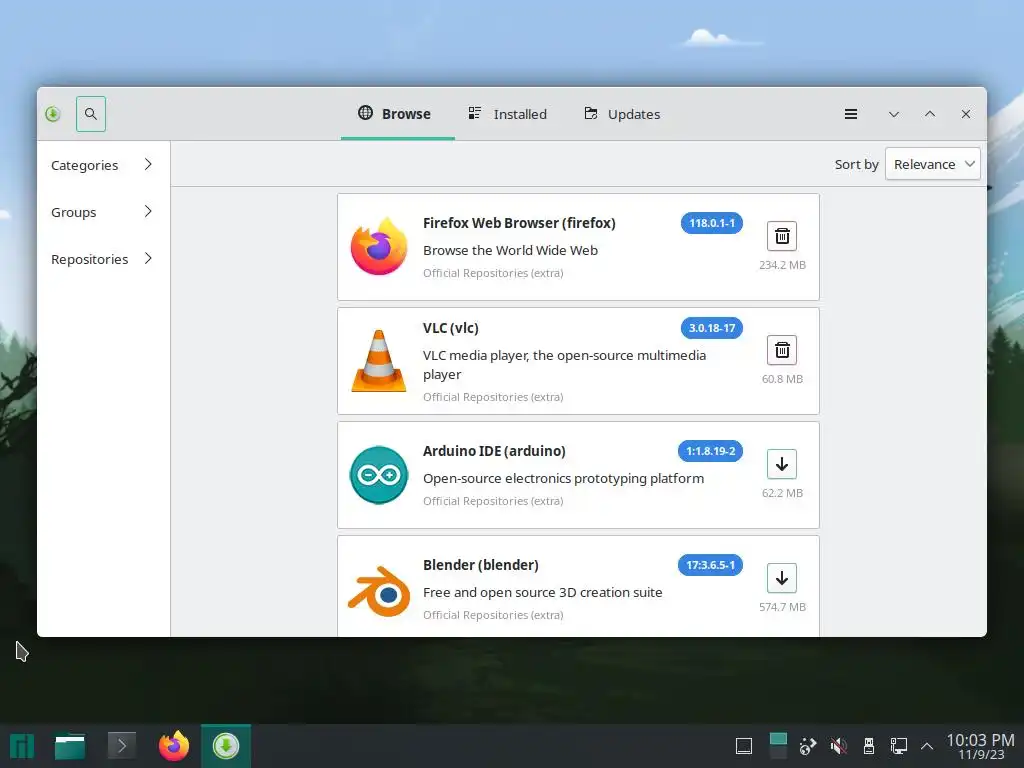Screen dimensions: 1024x768
Task: Click the Blender logo thumbnail
Action: pyautogui.click(x=379, y=592)
